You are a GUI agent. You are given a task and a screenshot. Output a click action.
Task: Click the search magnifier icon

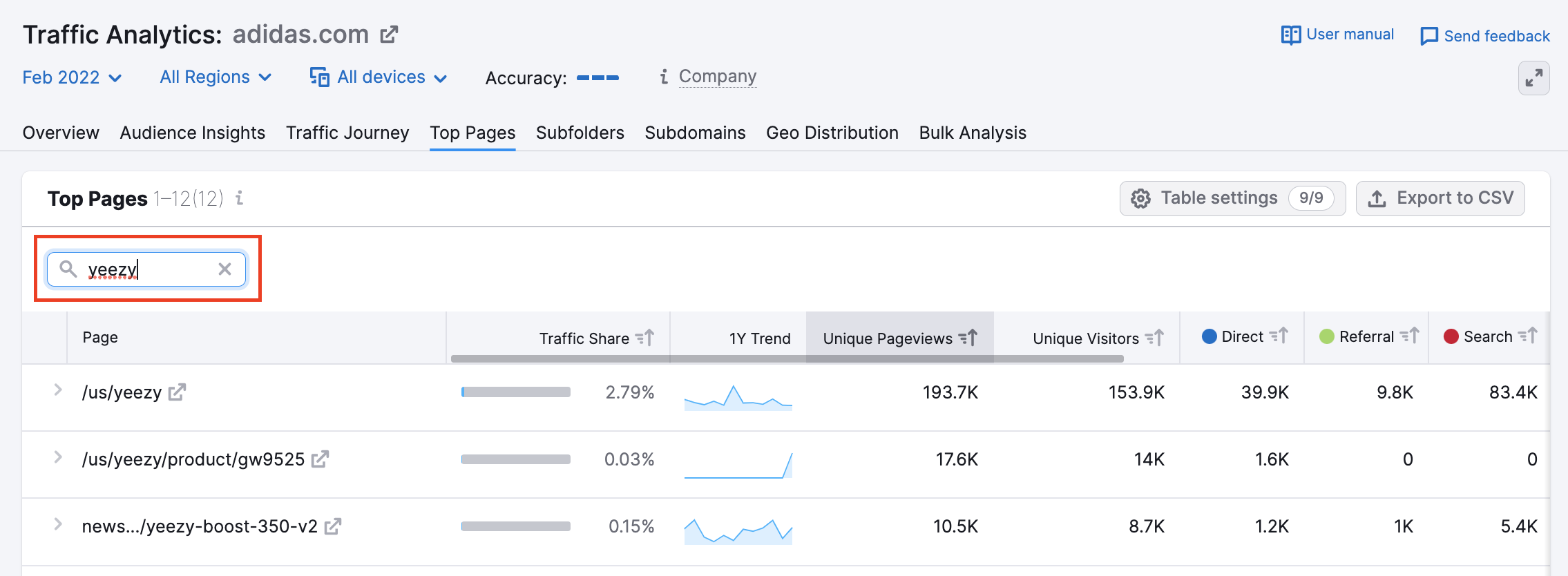68,269
